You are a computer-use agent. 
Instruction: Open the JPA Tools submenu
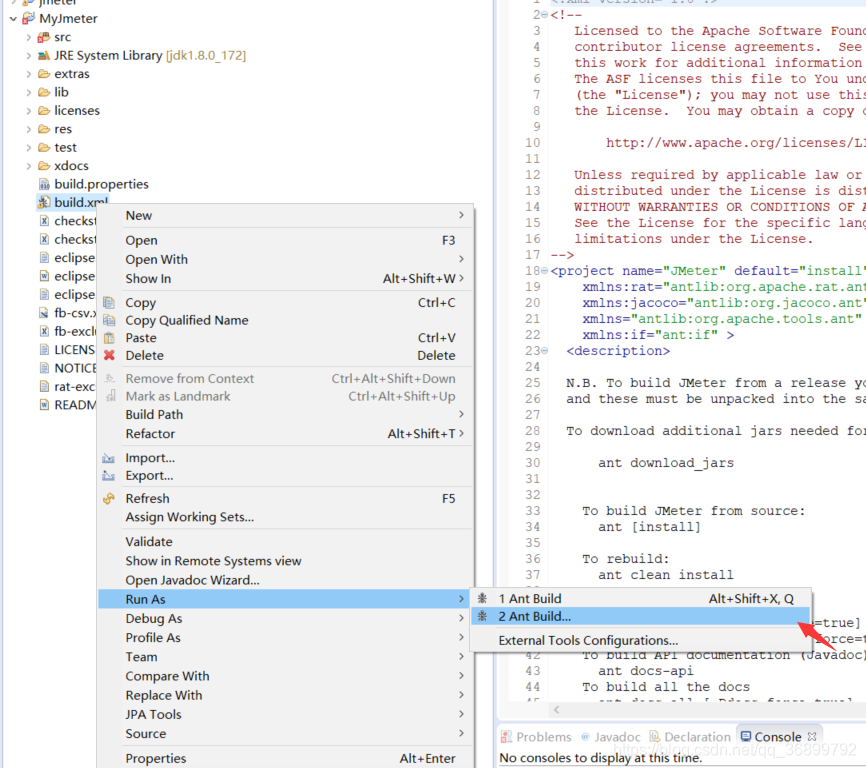click(x=286, y=714)
